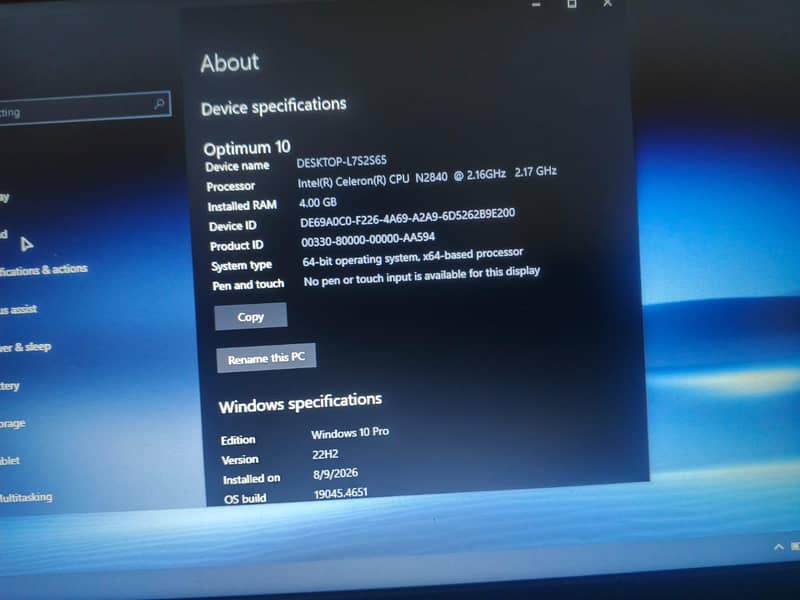The image size is (800, 600).
Task: Select the OS build 19045.4651 value
Action: (x=340, y=493)
